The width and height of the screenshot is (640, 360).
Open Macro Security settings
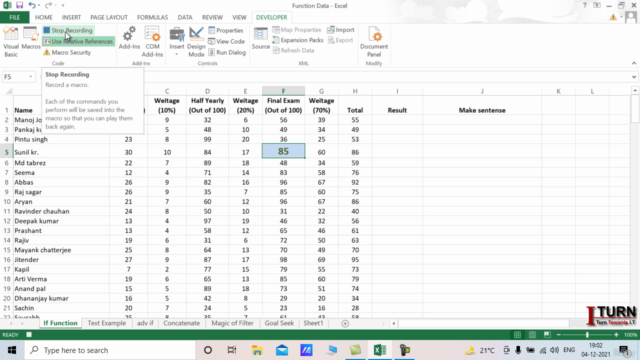(x=67, y=52)
